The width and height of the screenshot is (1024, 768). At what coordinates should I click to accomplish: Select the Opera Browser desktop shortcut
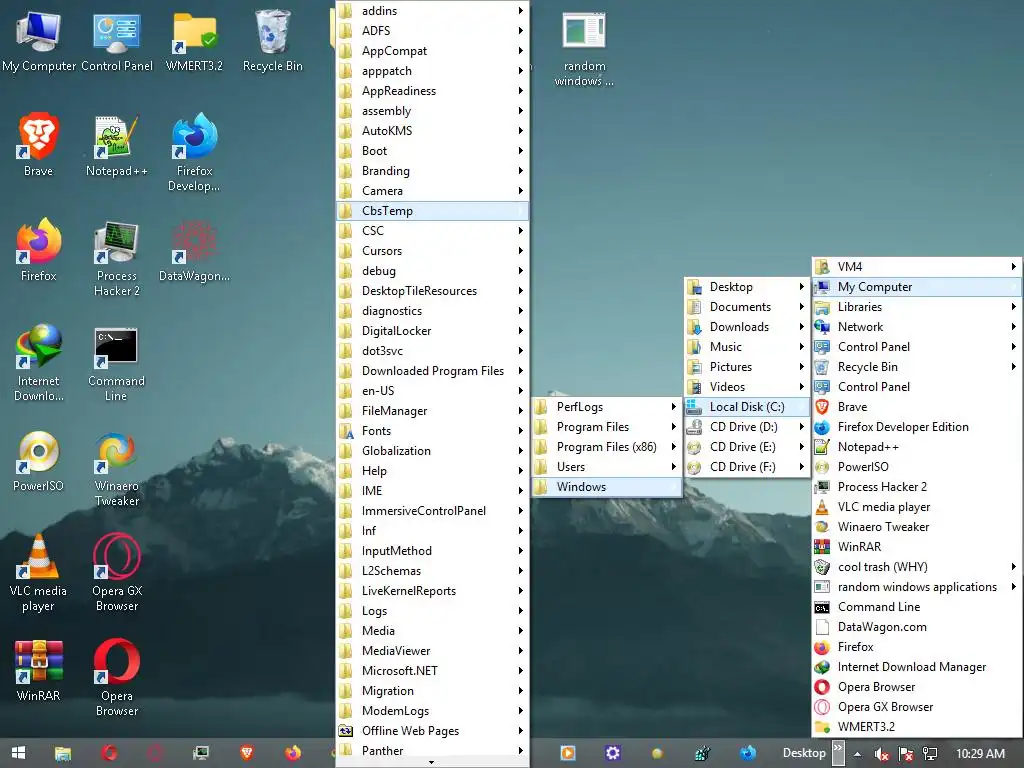(x=117, y=678)
